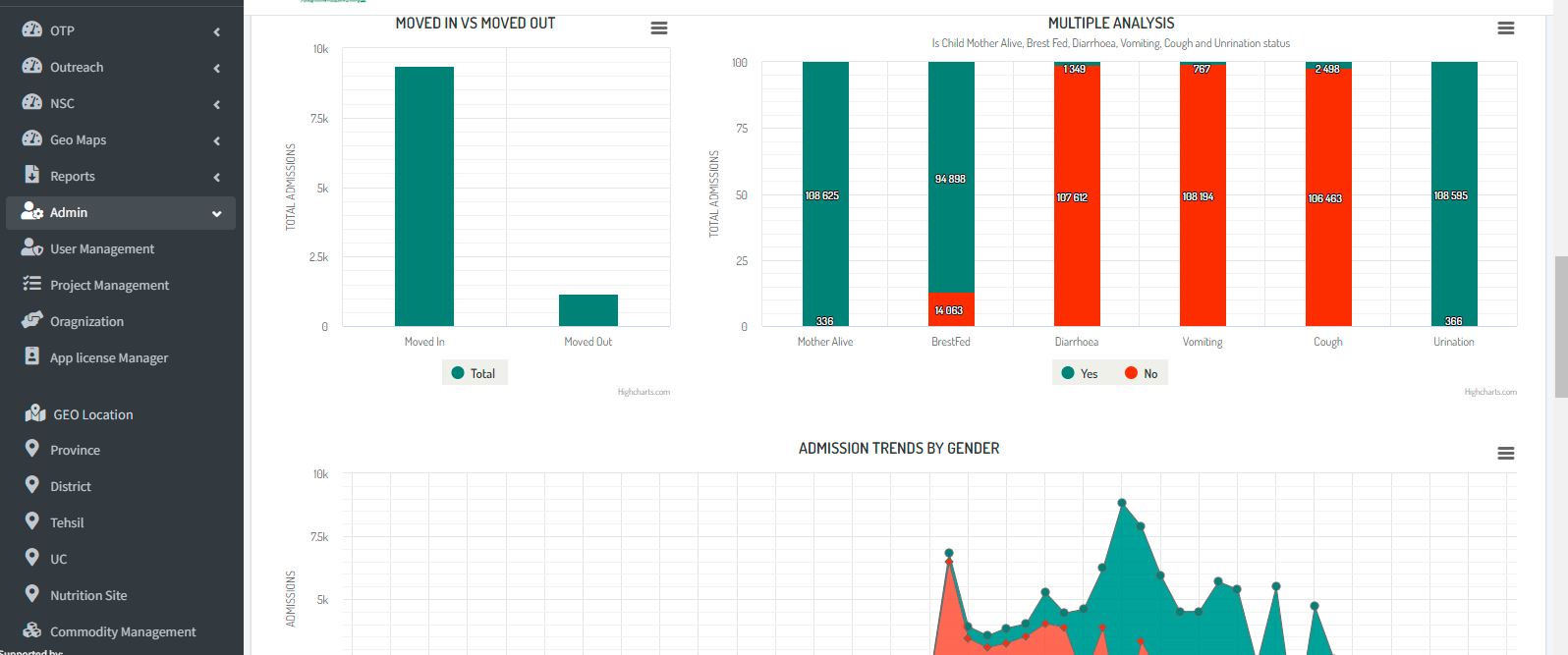The image size is (1568, 655).
Task: Open the Outreach menu item
Action: 121,67
